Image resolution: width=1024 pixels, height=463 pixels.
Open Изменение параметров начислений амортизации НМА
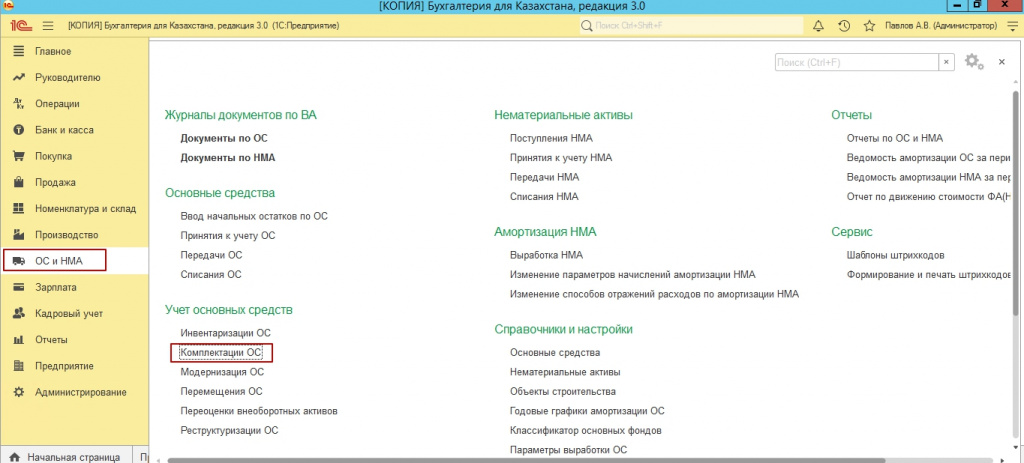[x=632, y=275]
